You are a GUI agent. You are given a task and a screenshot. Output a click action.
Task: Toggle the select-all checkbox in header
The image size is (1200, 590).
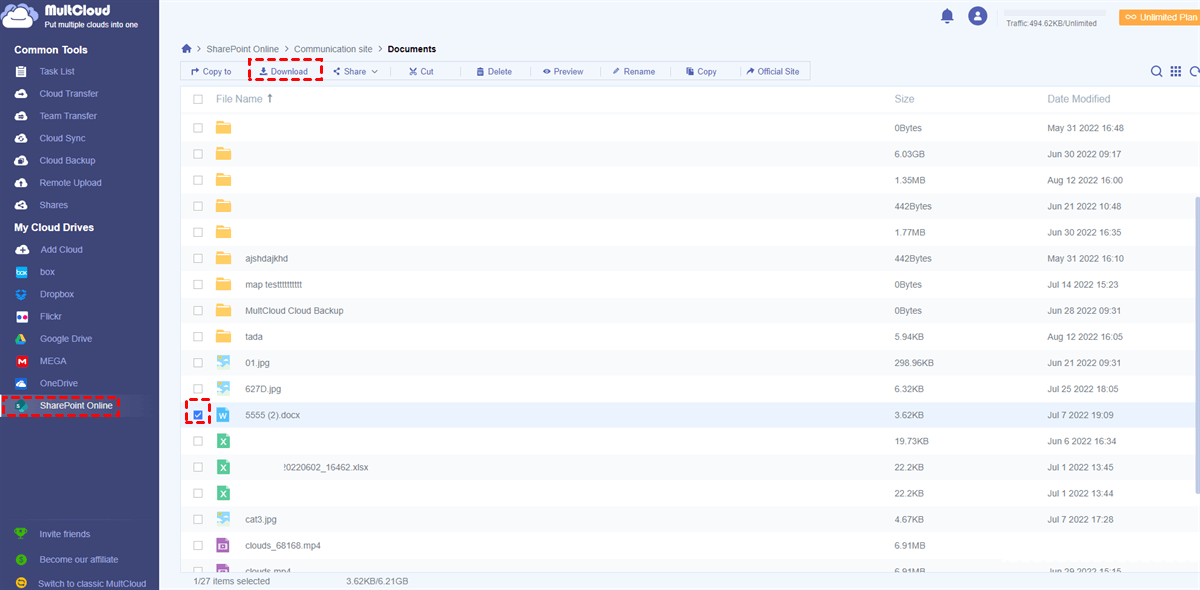click(198, 99)
